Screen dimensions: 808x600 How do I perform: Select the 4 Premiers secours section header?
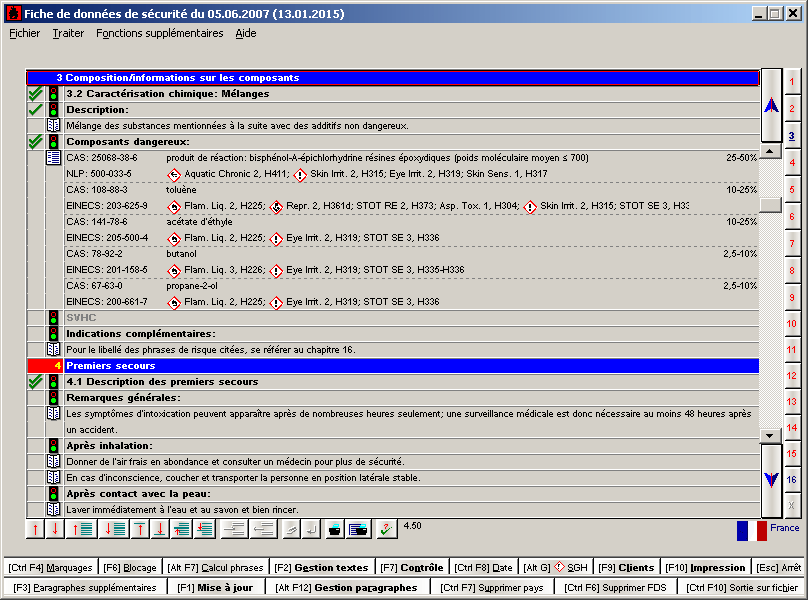pos(393,365)
